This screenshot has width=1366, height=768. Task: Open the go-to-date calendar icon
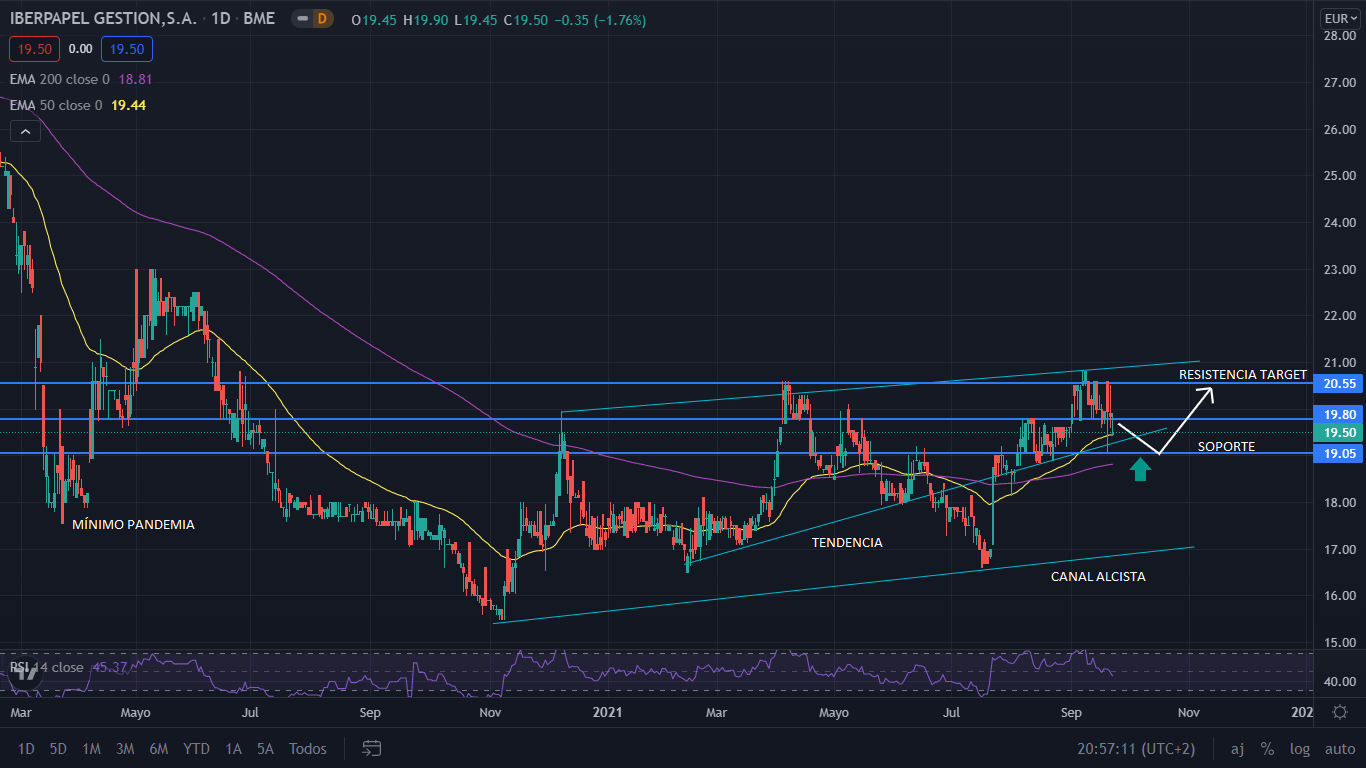[x=372, y=748]
